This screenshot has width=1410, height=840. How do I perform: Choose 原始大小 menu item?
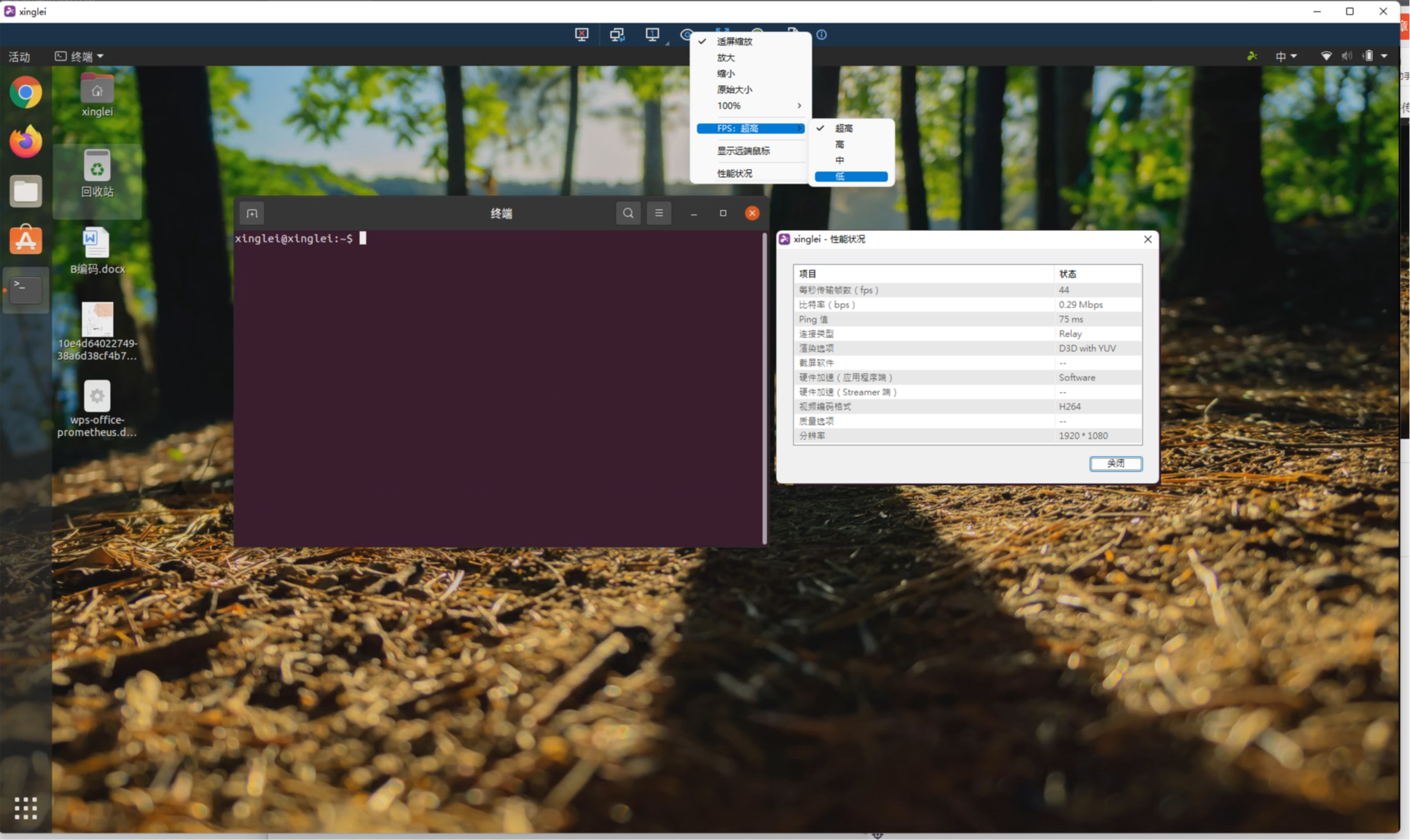click(750, 90)
